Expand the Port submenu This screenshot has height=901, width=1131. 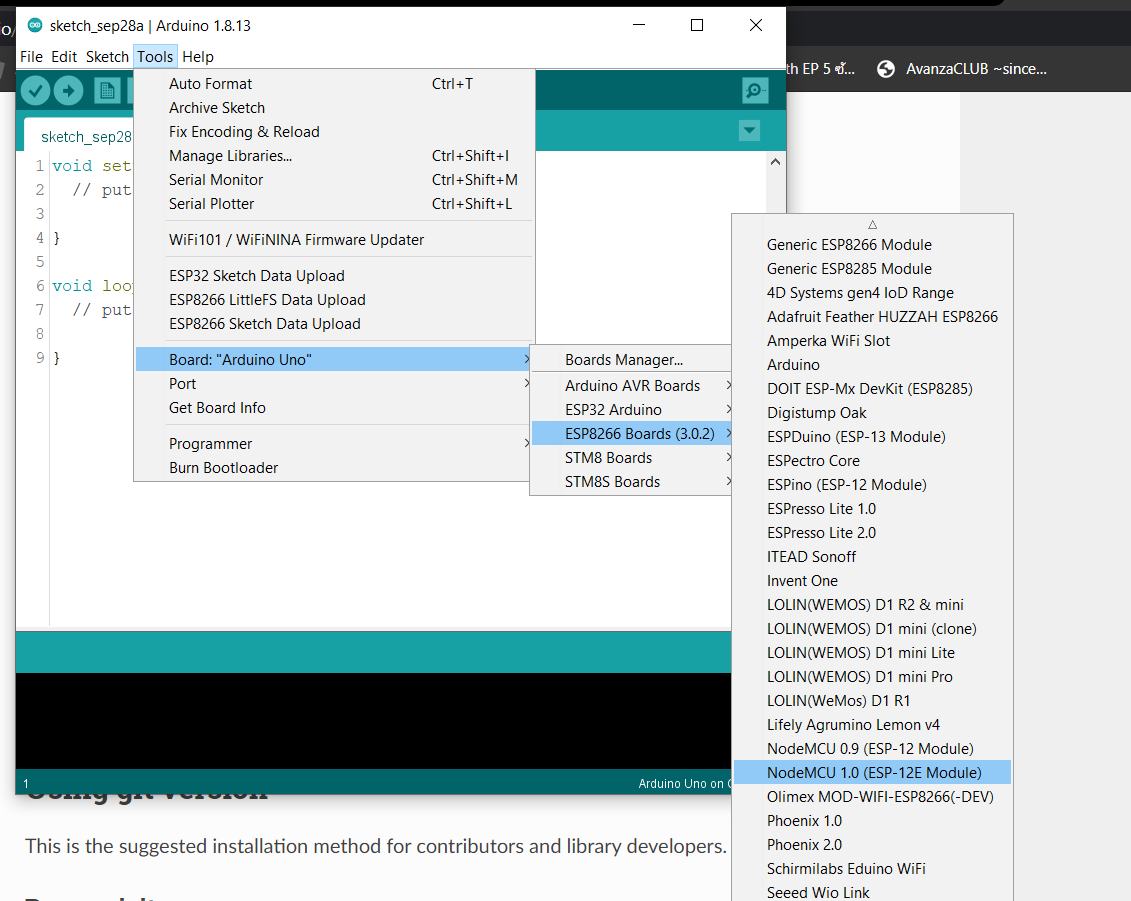335,384
